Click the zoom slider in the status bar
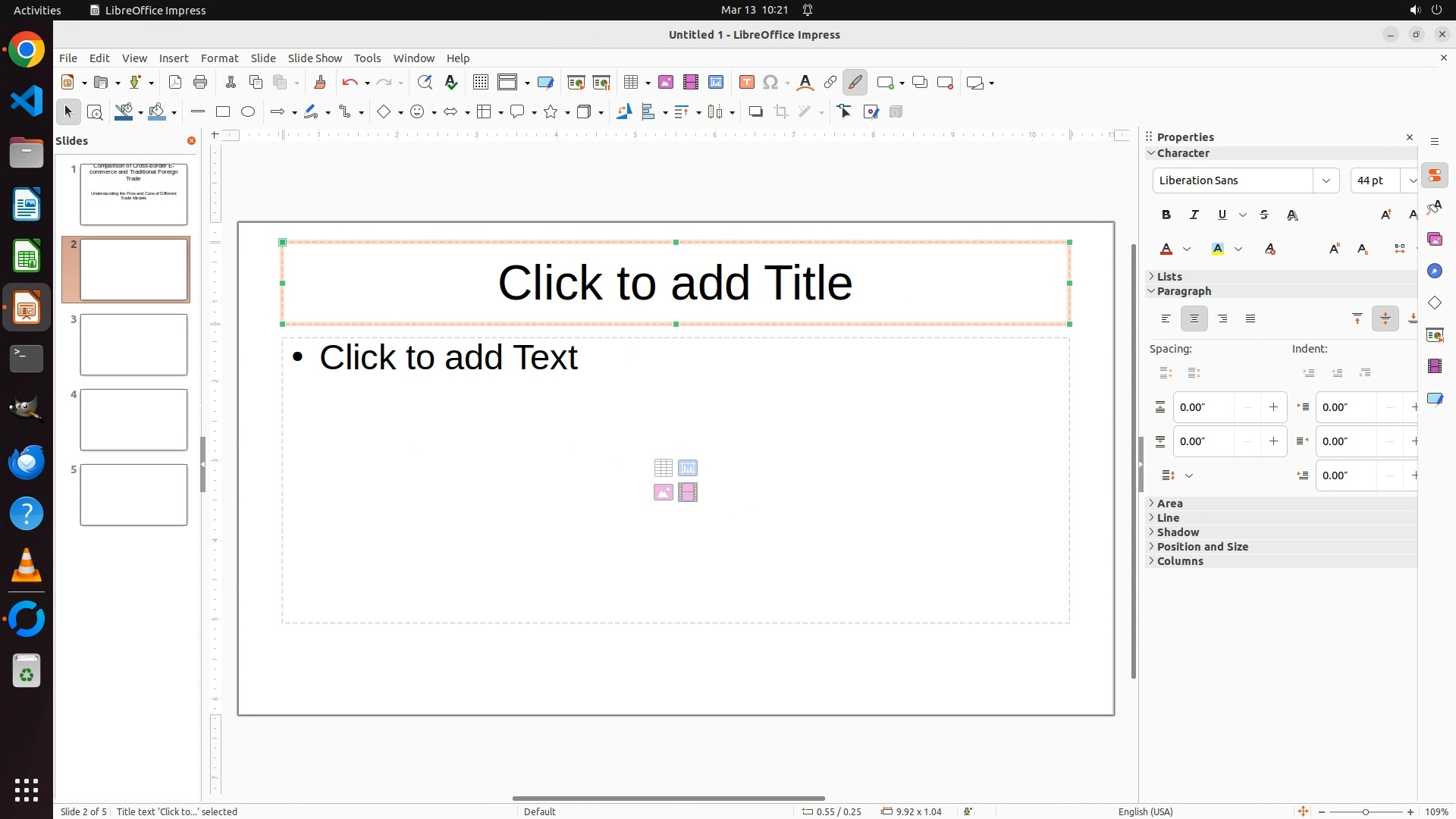The width and height of the screenshot is (1456, 819). pos(1366,811)
